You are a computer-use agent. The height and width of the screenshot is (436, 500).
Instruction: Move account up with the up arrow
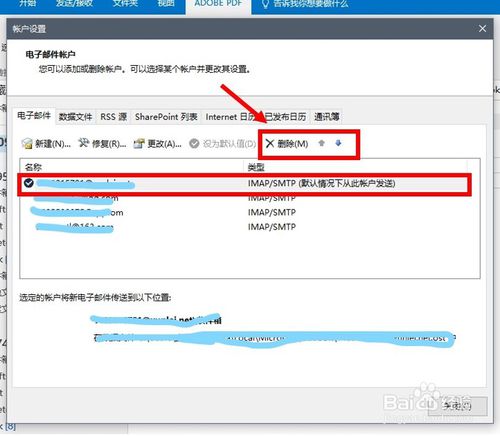321,143
